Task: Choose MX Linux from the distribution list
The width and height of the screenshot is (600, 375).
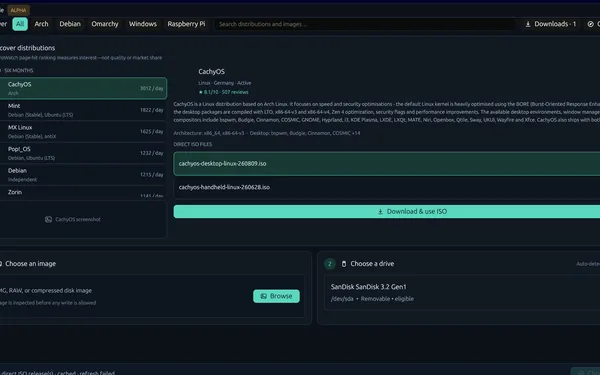Action: [x=83, y=131]
